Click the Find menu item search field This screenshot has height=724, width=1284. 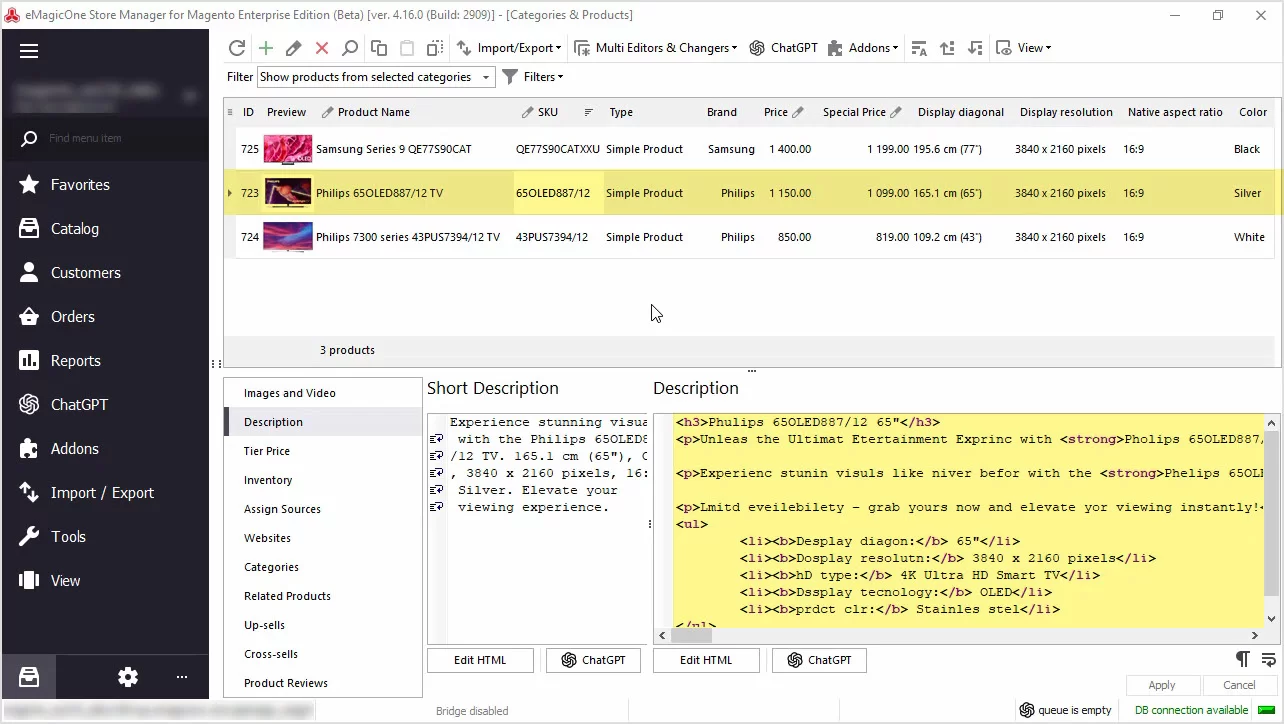(105, 138)
